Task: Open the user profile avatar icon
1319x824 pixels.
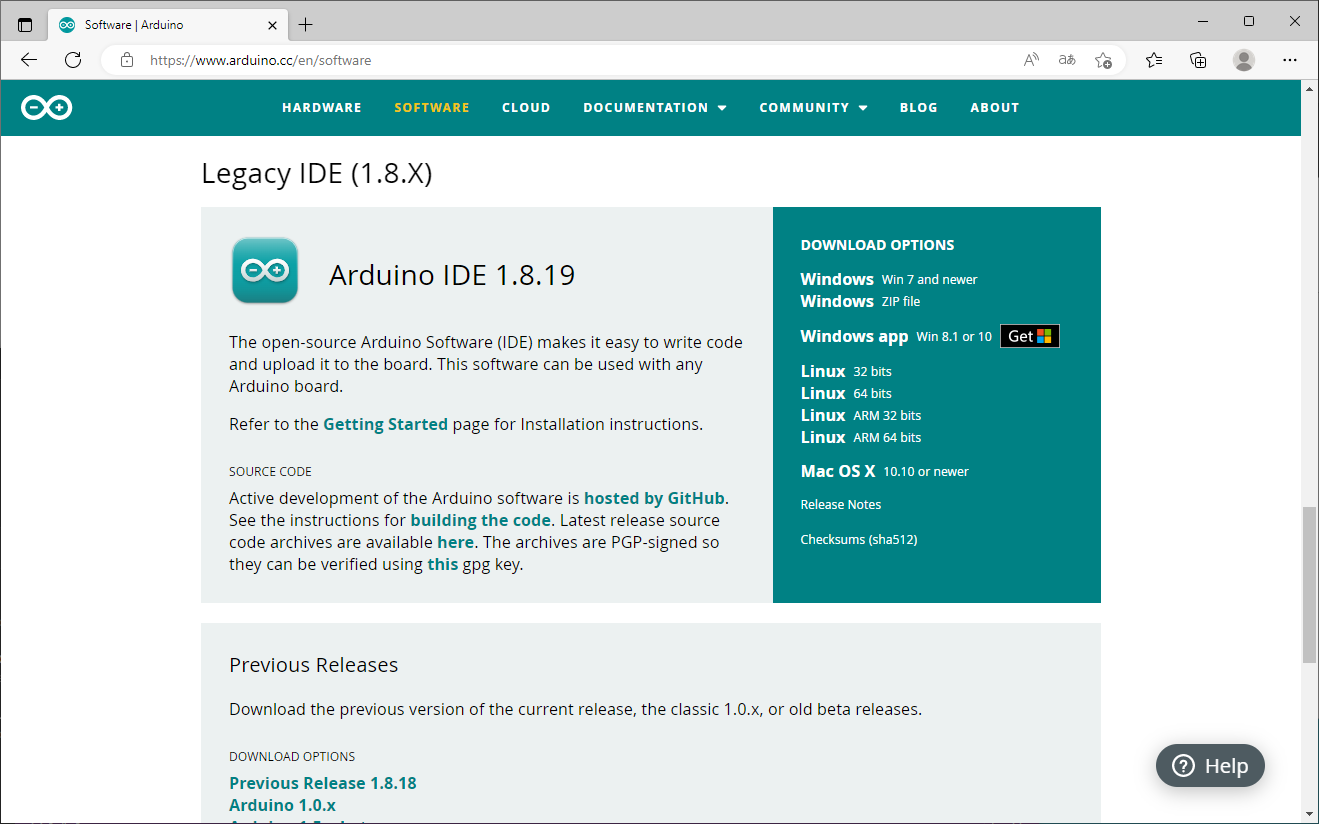Action: [1244, 60]
